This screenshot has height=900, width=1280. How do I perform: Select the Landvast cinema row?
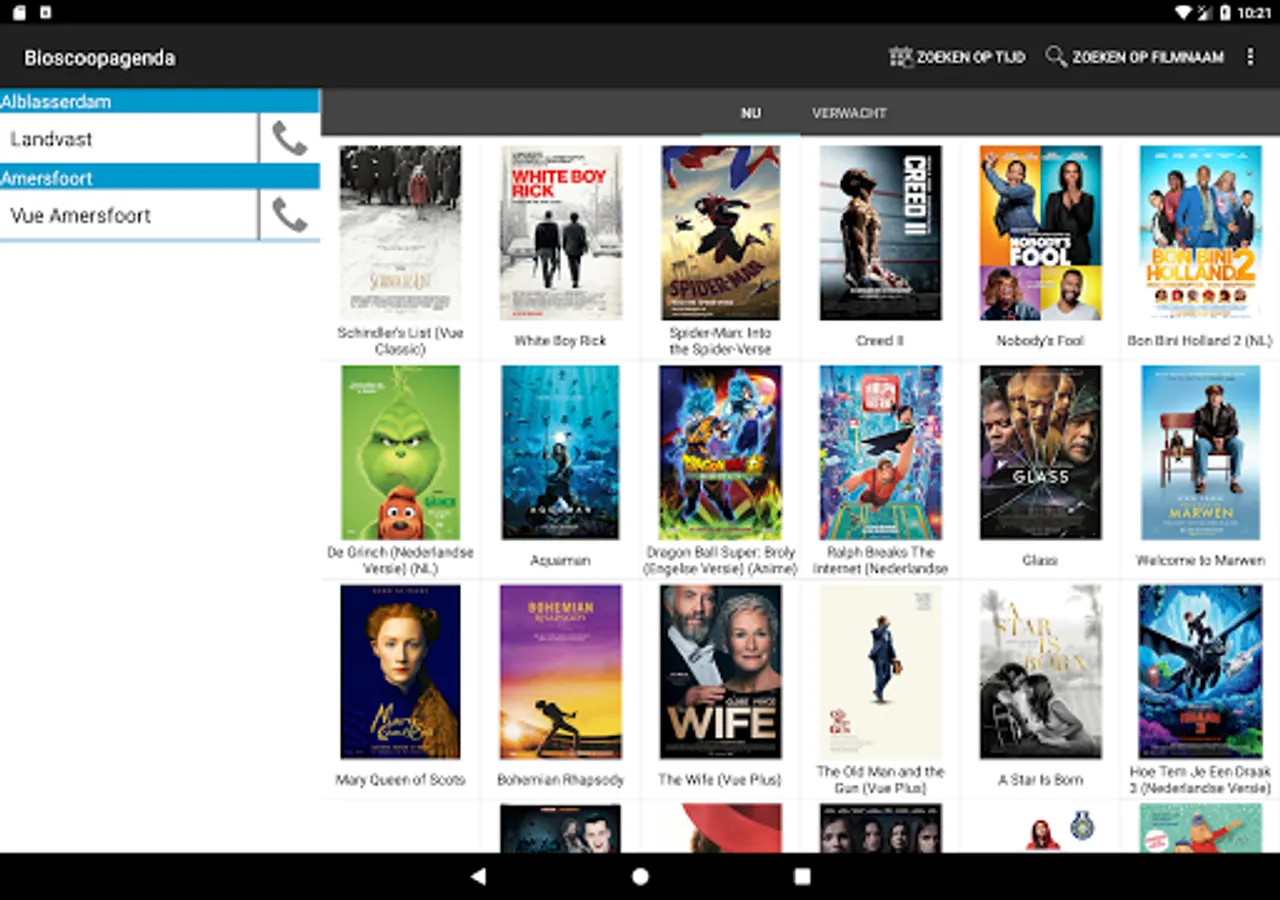(x=129, y=138)
